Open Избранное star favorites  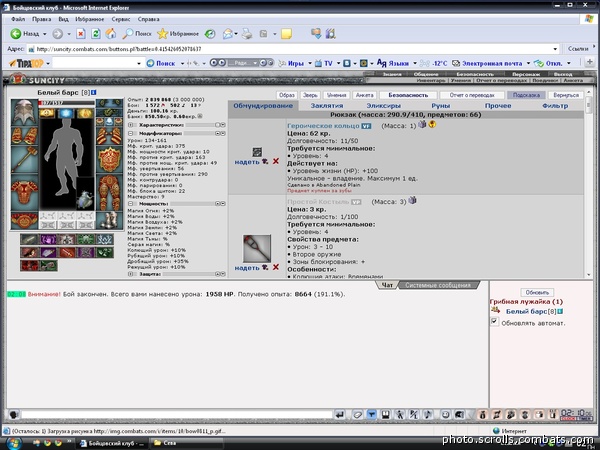click(x=178, y=34)
